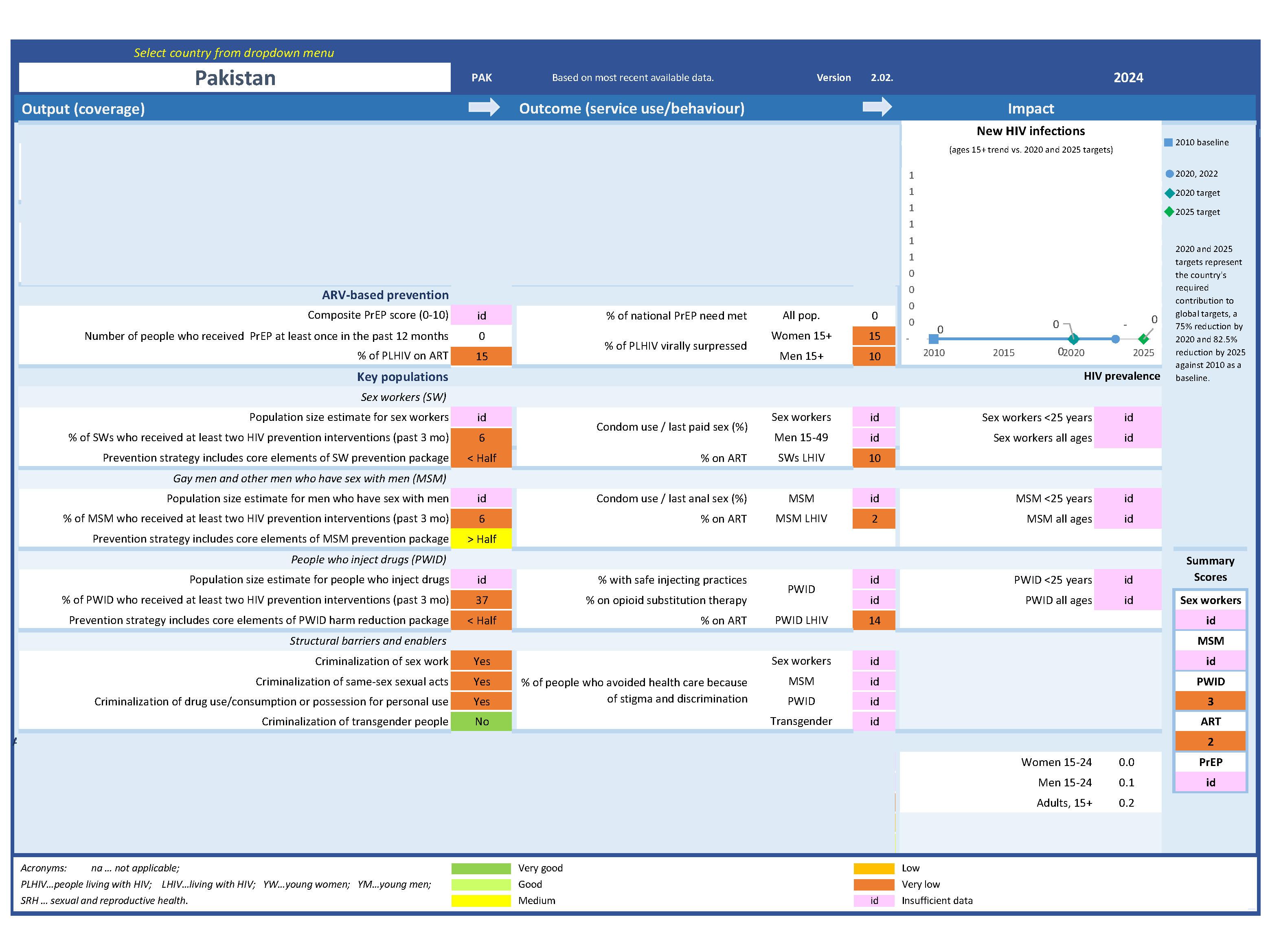Select the SWs LHIV on ART value 10
Image resolution: width=1270 pixels, height=952 pixels.
tap(874, 458)
